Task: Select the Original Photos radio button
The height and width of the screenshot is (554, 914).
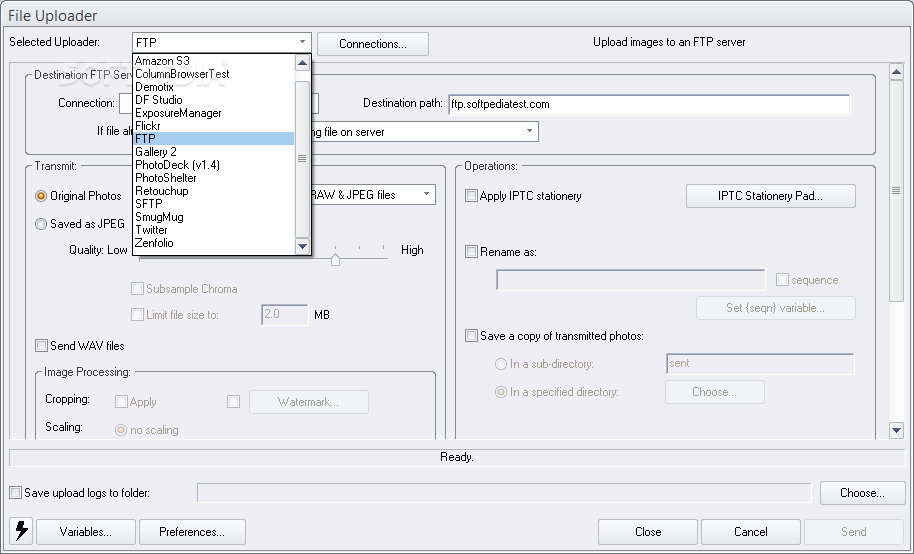Action: point(41,196)
